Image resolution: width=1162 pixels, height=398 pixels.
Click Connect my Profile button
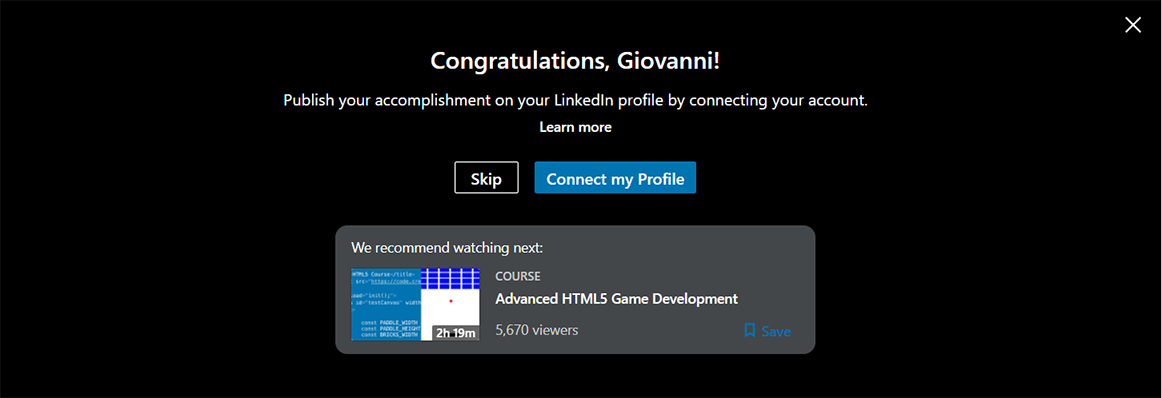(615, 178)
